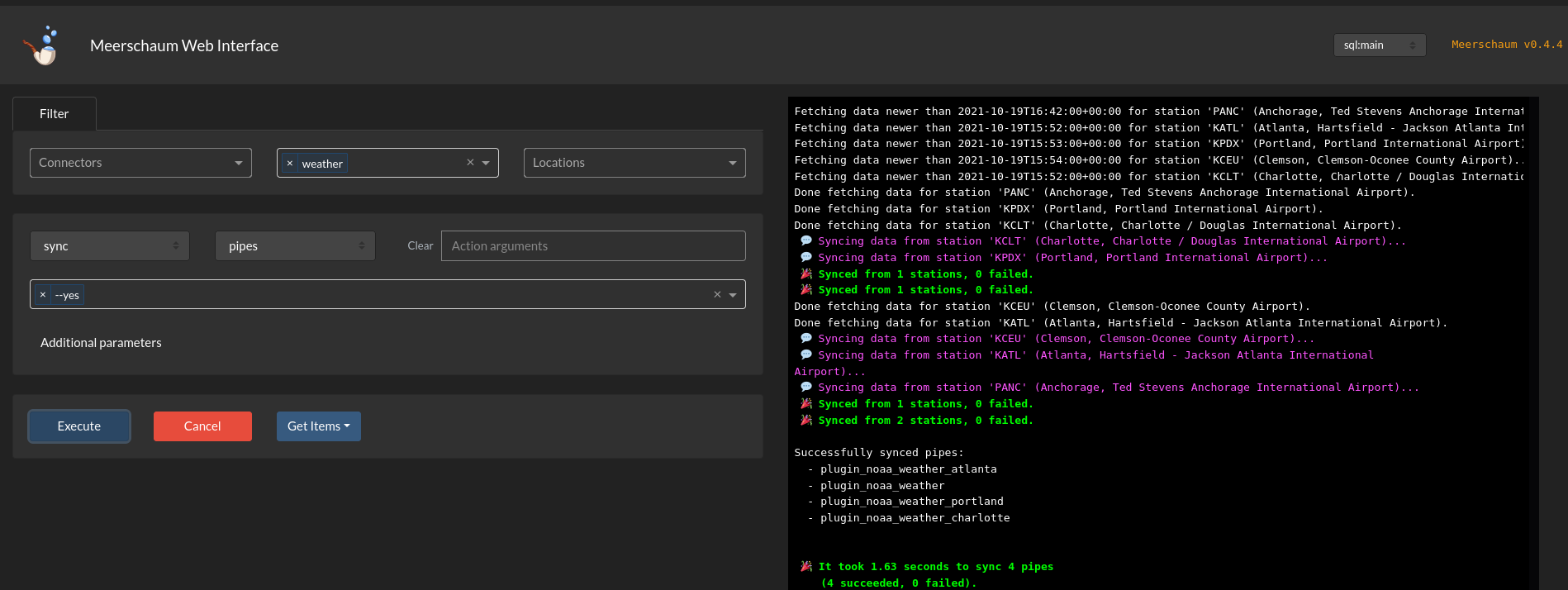Expand the flags dropdown arrow

tap(733, 295)
